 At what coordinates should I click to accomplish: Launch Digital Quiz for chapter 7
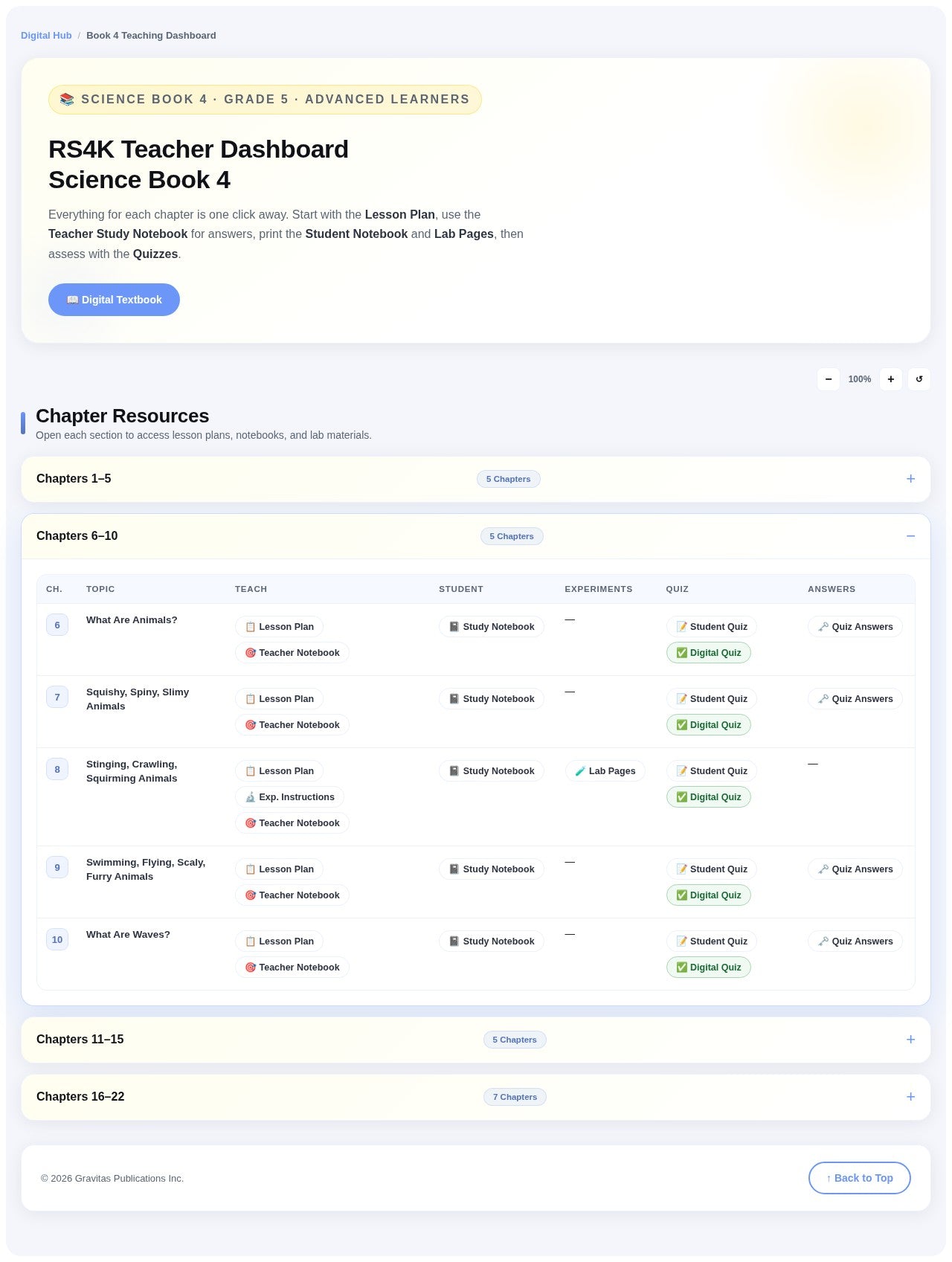[709, 725]
